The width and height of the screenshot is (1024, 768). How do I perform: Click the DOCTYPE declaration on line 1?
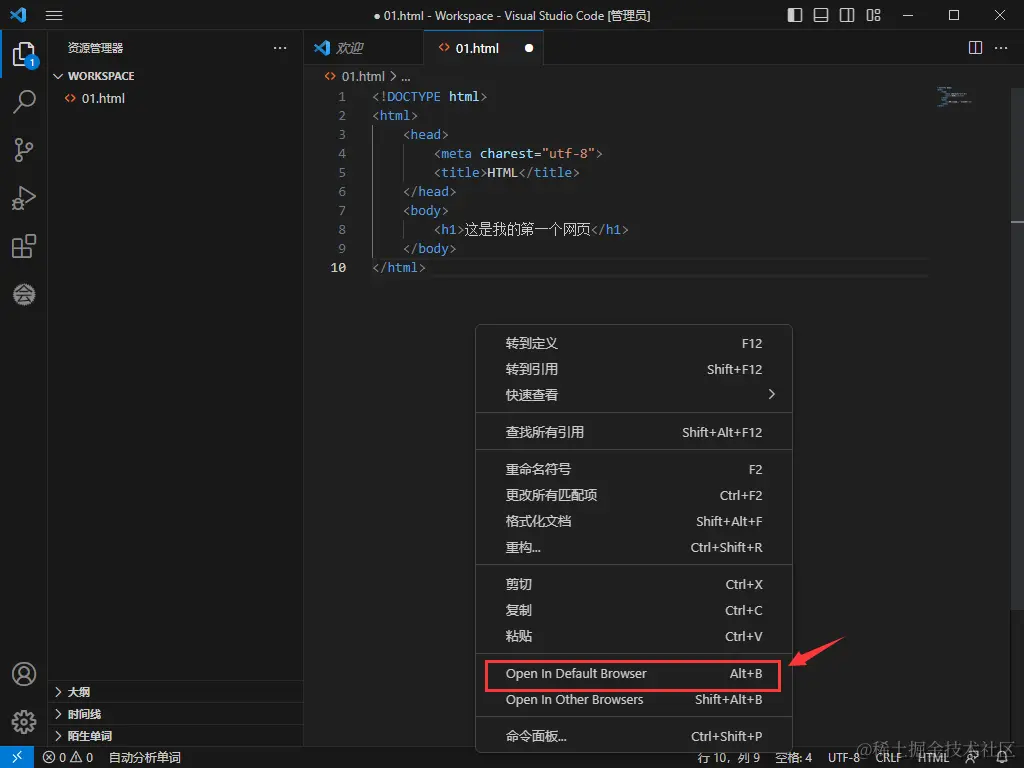pos(430,97)
